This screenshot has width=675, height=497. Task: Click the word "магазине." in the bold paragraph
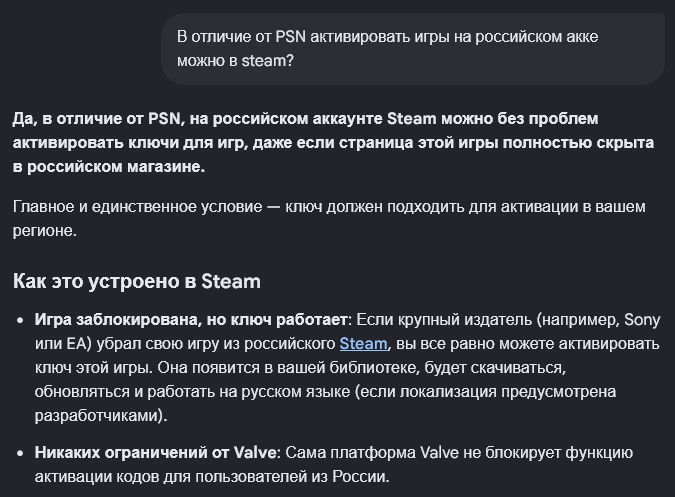166,167
